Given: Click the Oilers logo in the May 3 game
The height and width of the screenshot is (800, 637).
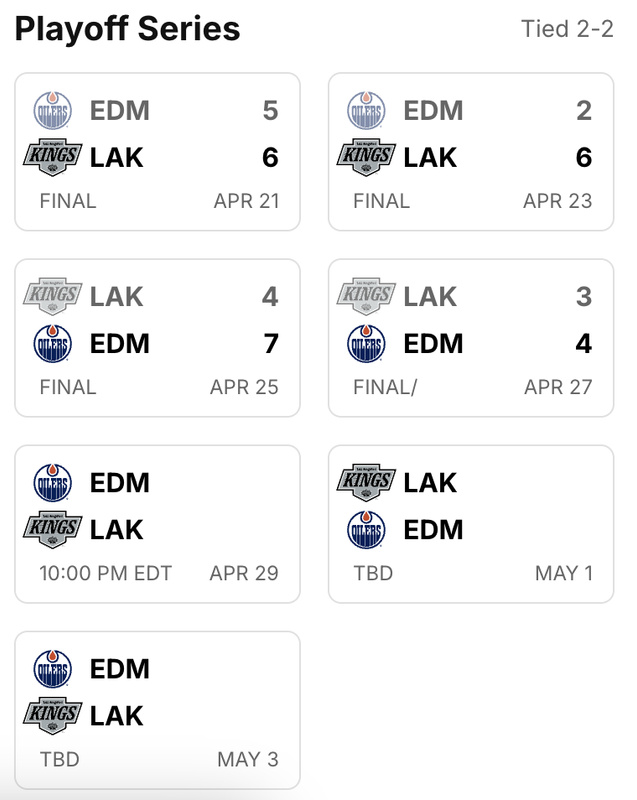Looking at the screenshot, I should pyautogui.click(x=53, y=669).
